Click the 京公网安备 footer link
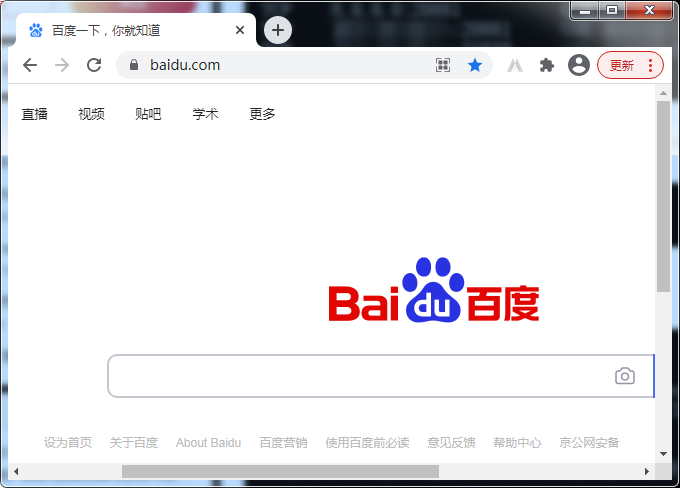 (x=589, y=442)
